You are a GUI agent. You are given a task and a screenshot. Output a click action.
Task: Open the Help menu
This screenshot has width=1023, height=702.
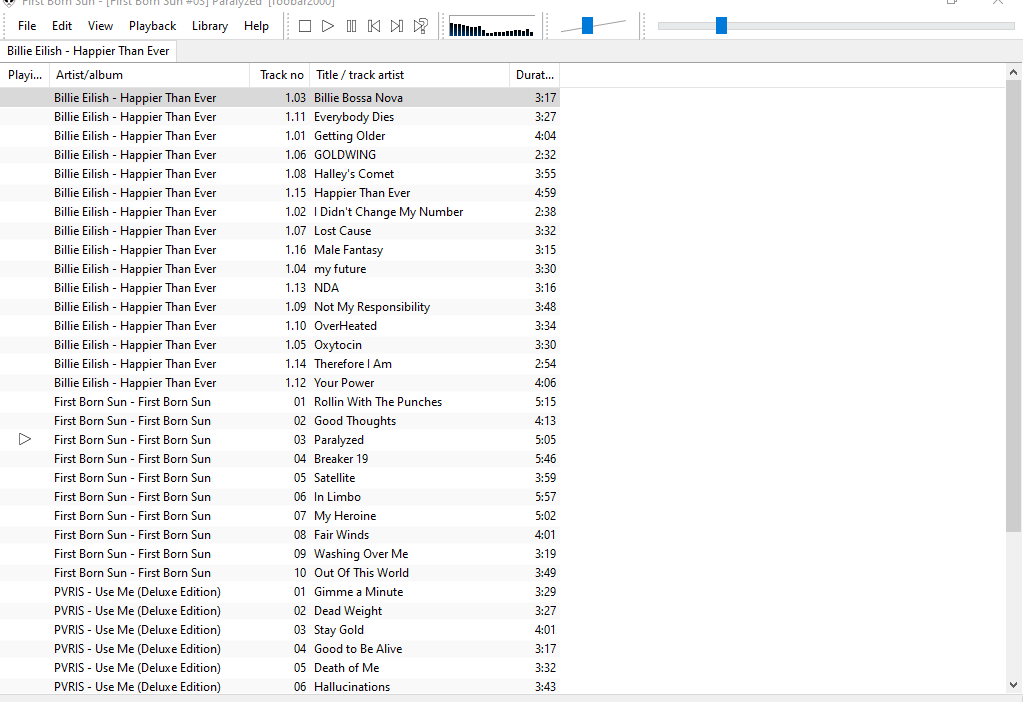coord(256,26)
